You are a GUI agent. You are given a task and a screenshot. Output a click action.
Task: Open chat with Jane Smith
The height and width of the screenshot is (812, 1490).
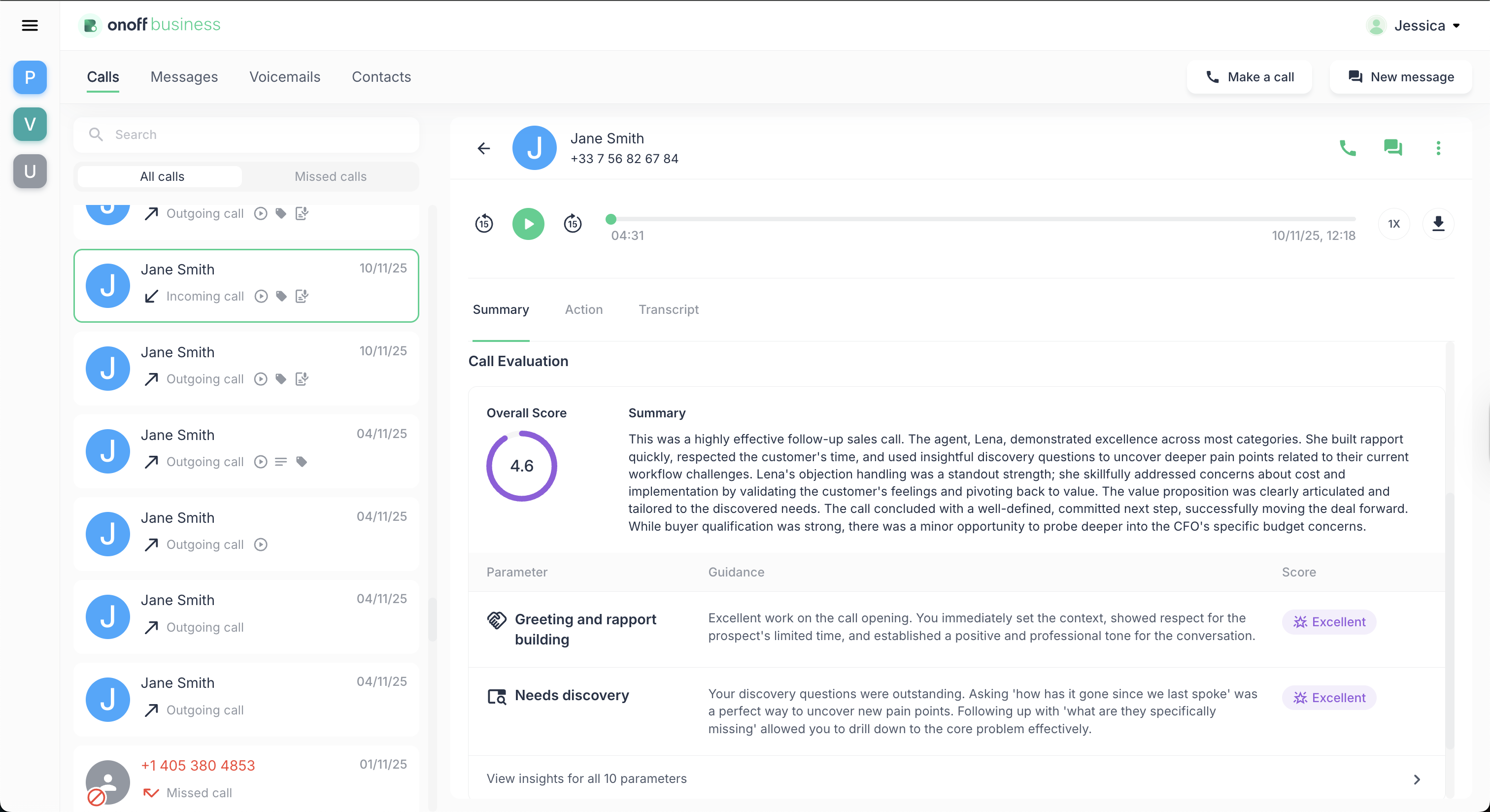pos(1393,148)
